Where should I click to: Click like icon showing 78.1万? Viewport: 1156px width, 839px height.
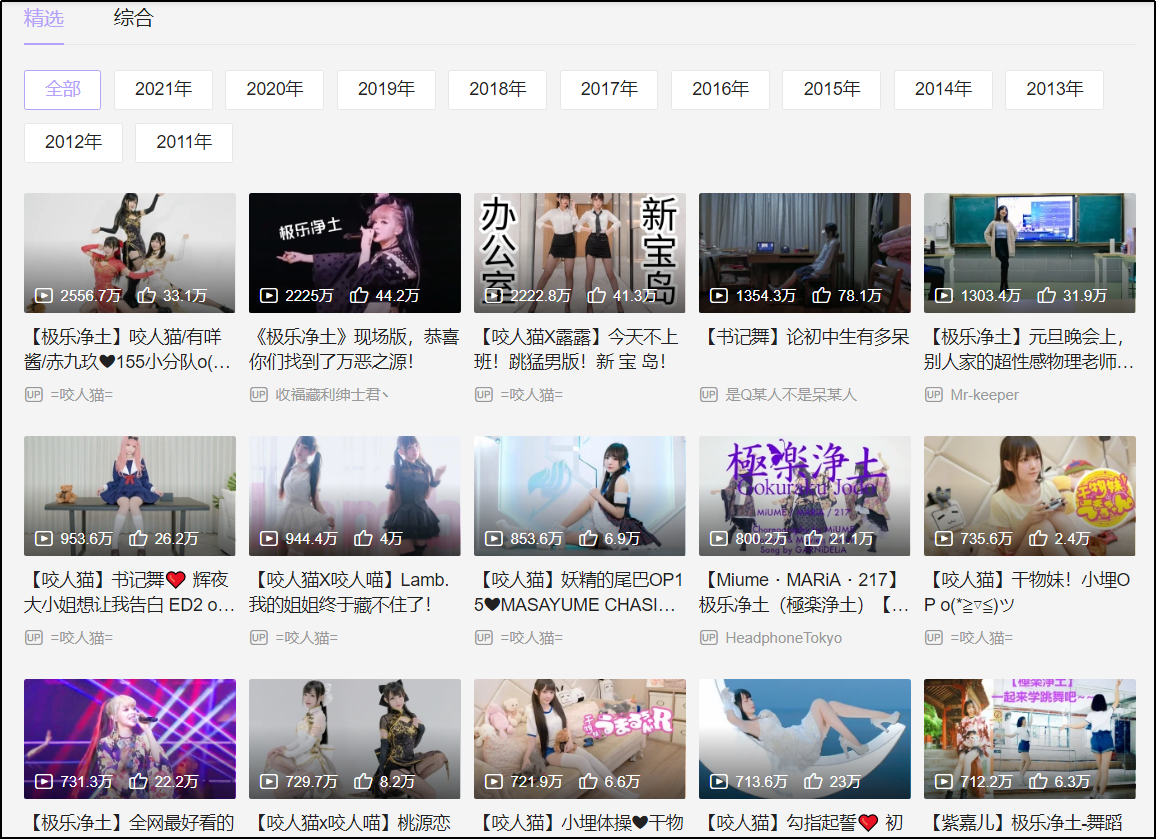821,296
